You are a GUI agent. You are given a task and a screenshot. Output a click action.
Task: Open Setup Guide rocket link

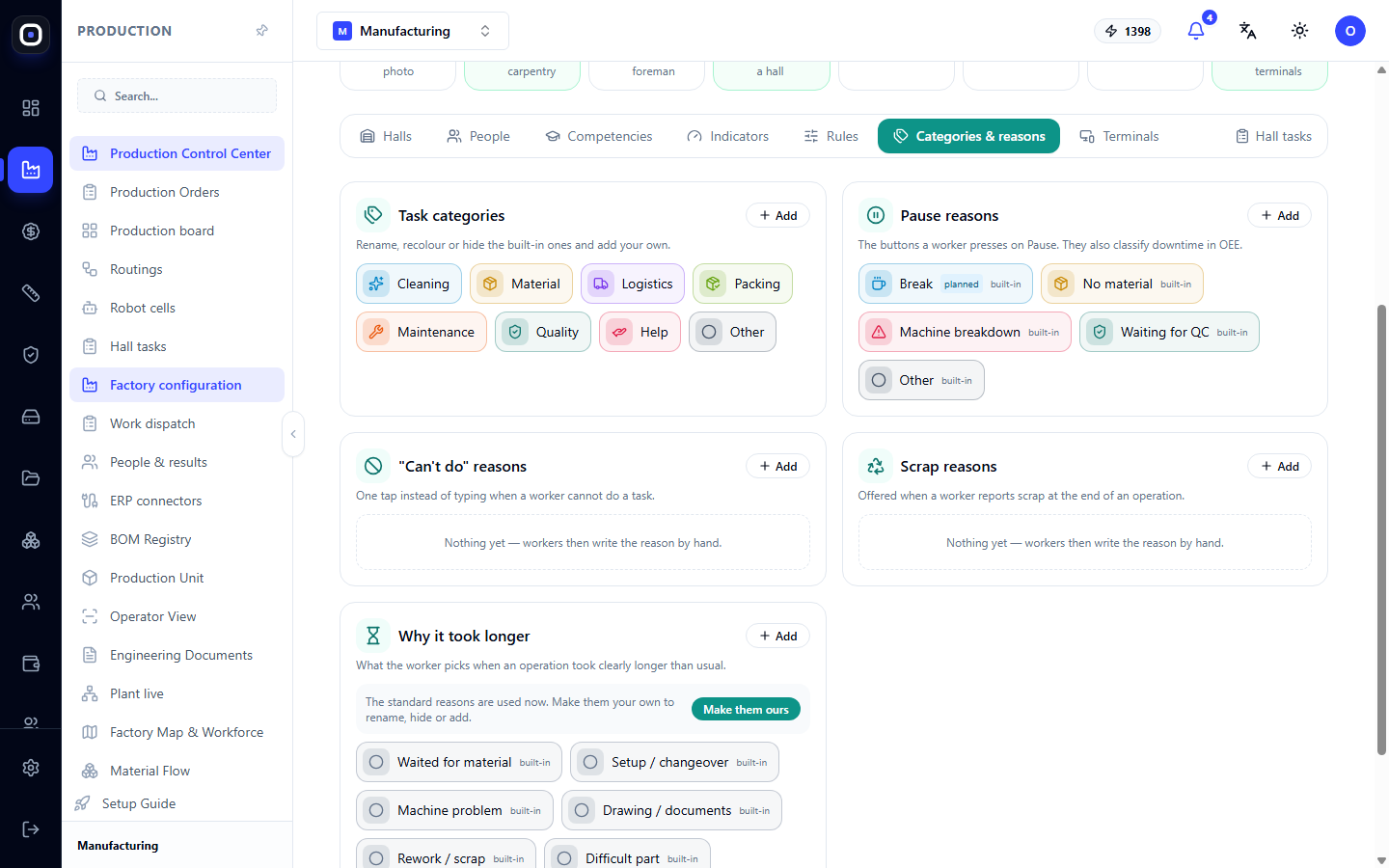click(x=125, y=803)
